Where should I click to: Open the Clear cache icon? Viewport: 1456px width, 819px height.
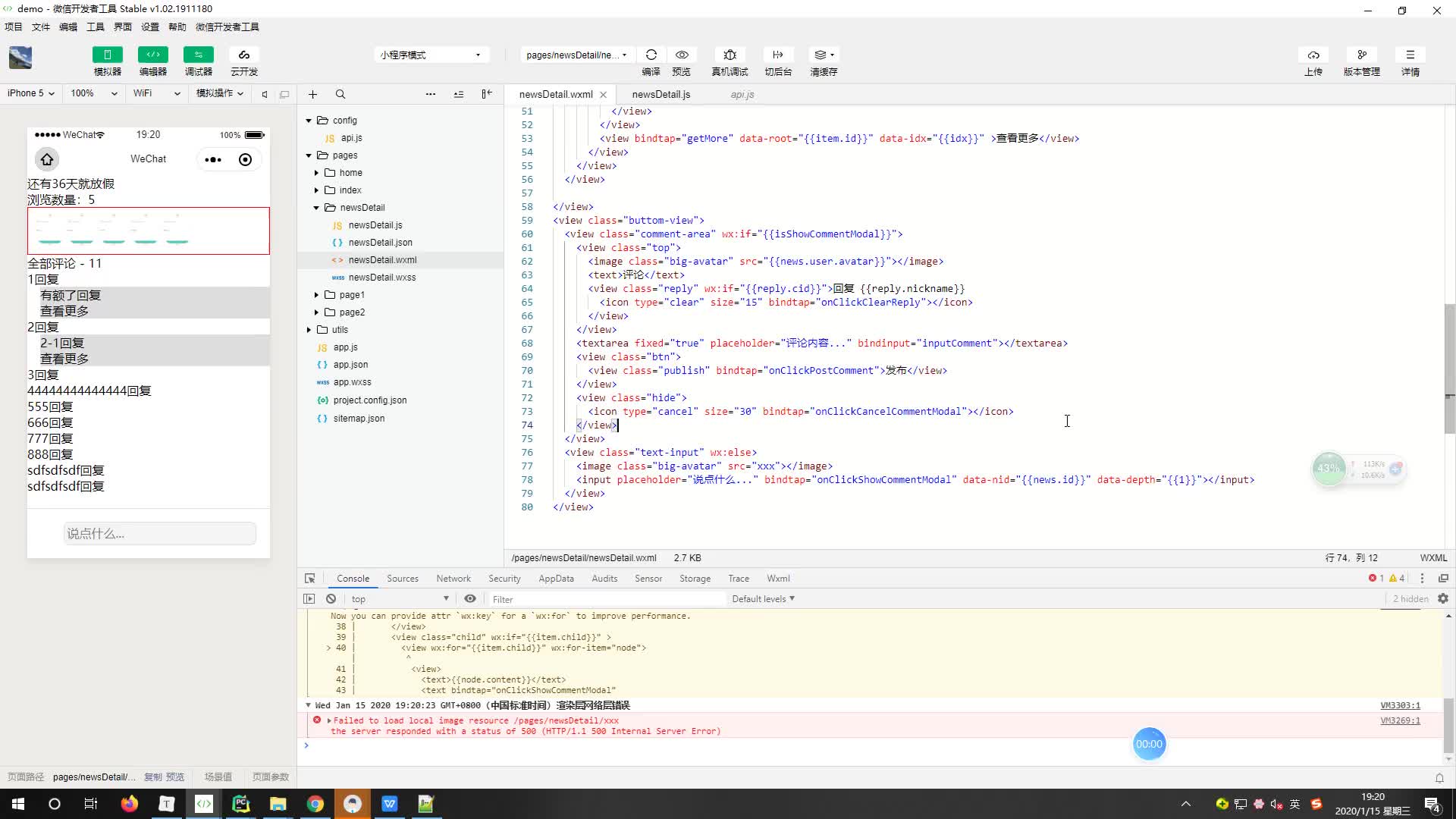point(824,55)
